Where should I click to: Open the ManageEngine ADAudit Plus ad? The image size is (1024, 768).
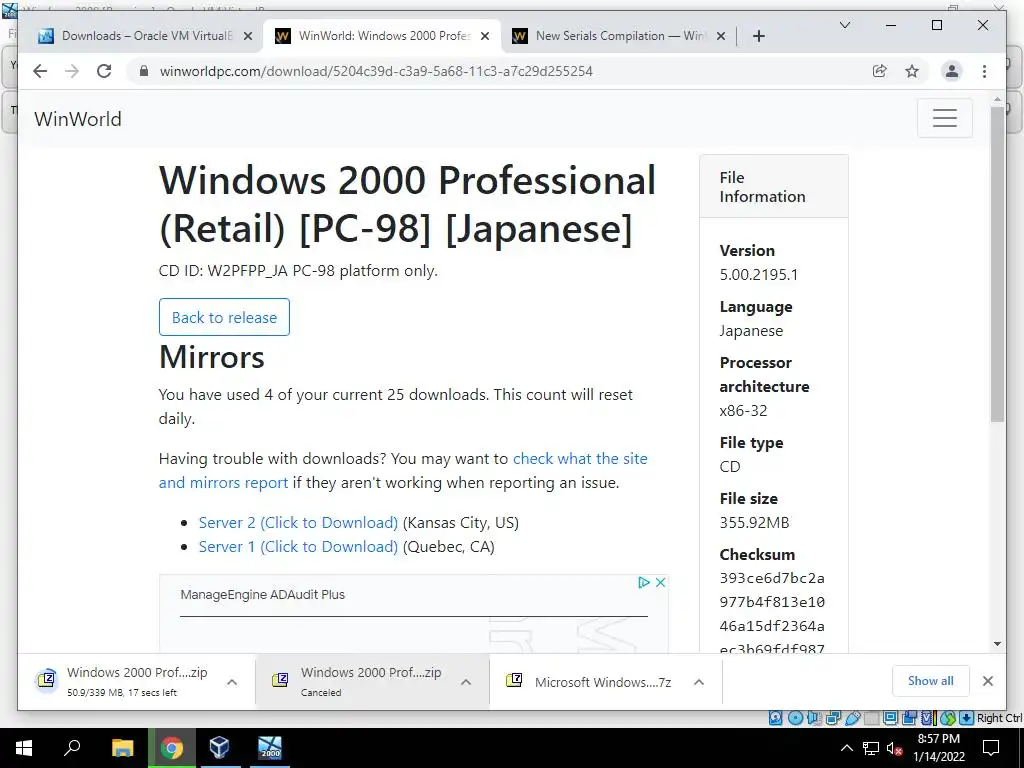tap(263, 594)
